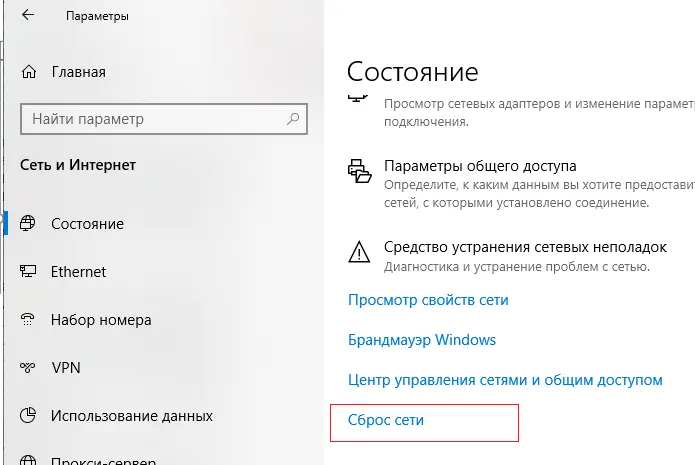
Task: Click the network troubleshooter warning triangle icon
Action: click(359, 252)
